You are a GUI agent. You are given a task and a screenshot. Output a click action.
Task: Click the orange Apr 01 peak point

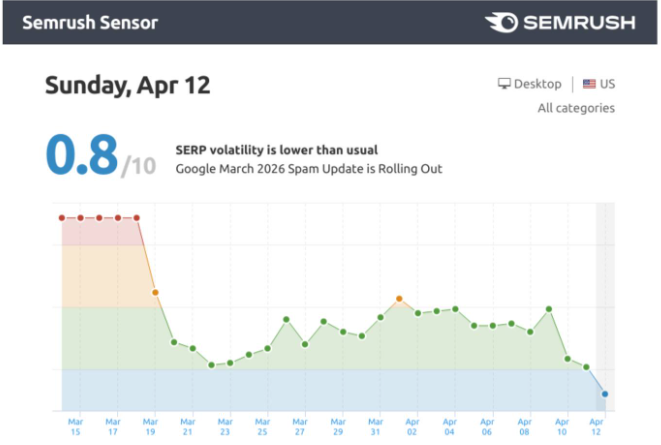(399, 299)
